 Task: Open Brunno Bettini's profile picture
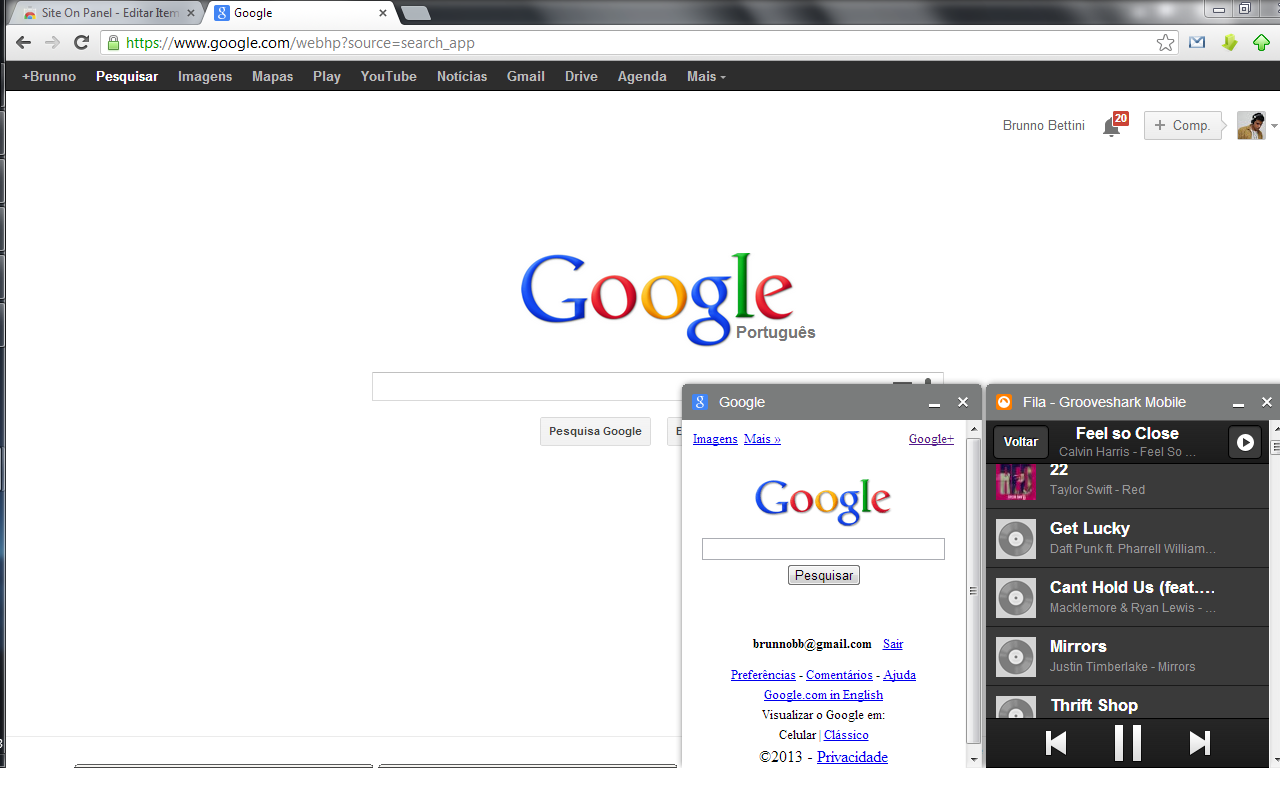click(1251, 125)
